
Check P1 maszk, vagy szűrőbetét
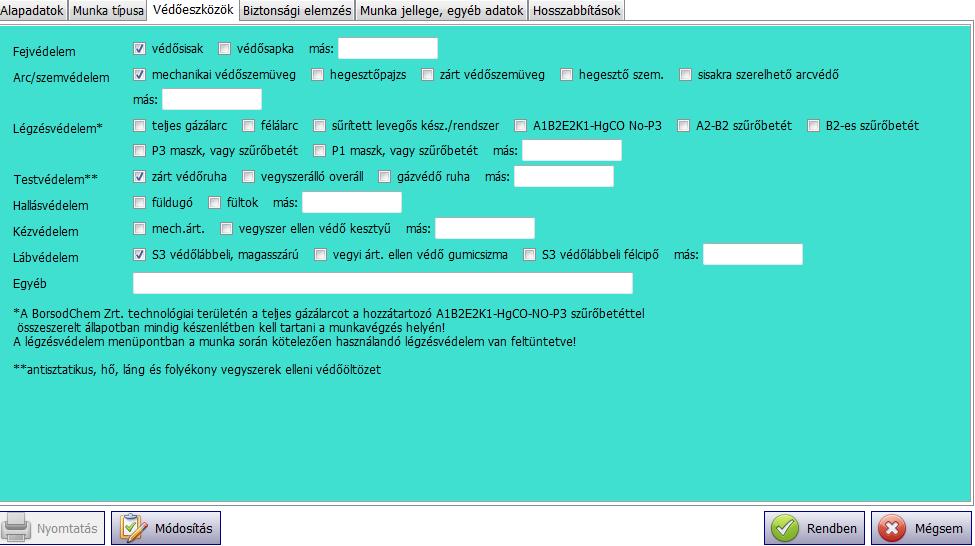click(319, 150)
